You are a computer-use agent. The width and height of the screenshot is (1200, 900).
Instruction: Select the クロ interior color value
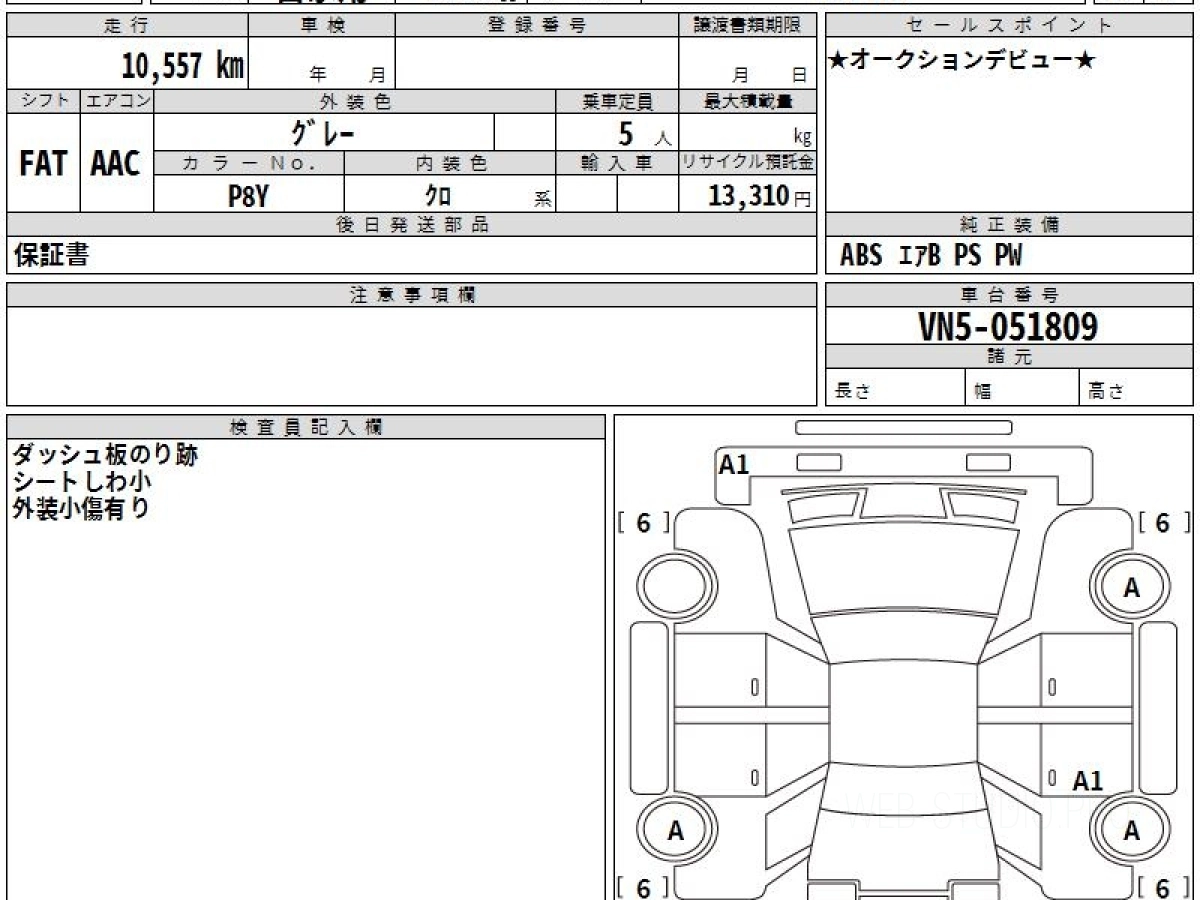pos(438,196)
